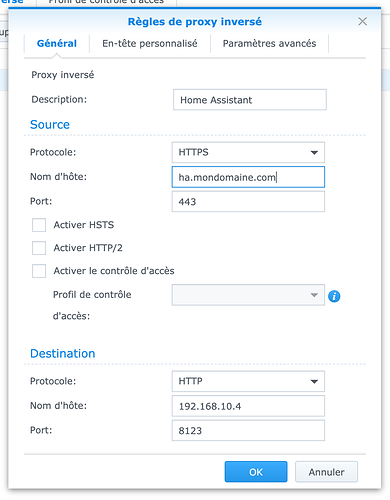Cancel with the Annuler button
This screenshot has width=390, height=500.
[326, 472]
